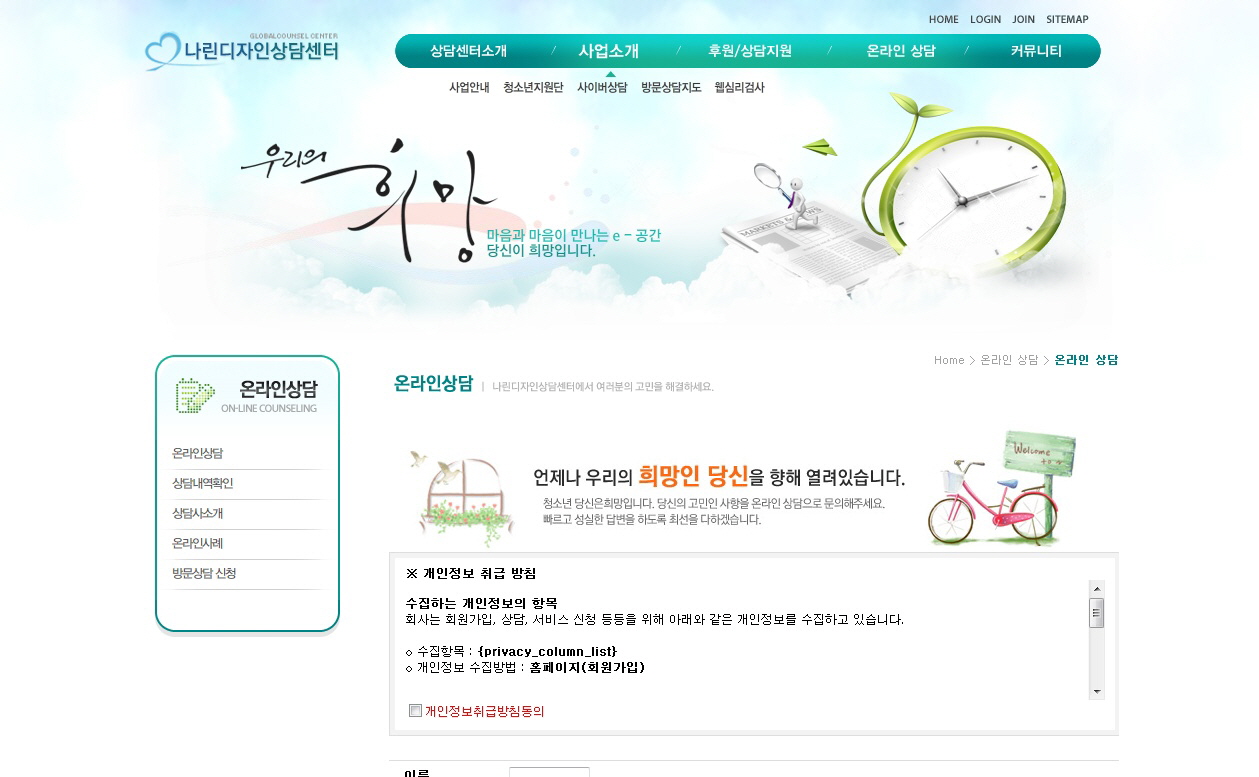The image size is (1259, 777).
Task: Check the 개인정보취급방침동의 checkbox
Action: tap(416, 711)
